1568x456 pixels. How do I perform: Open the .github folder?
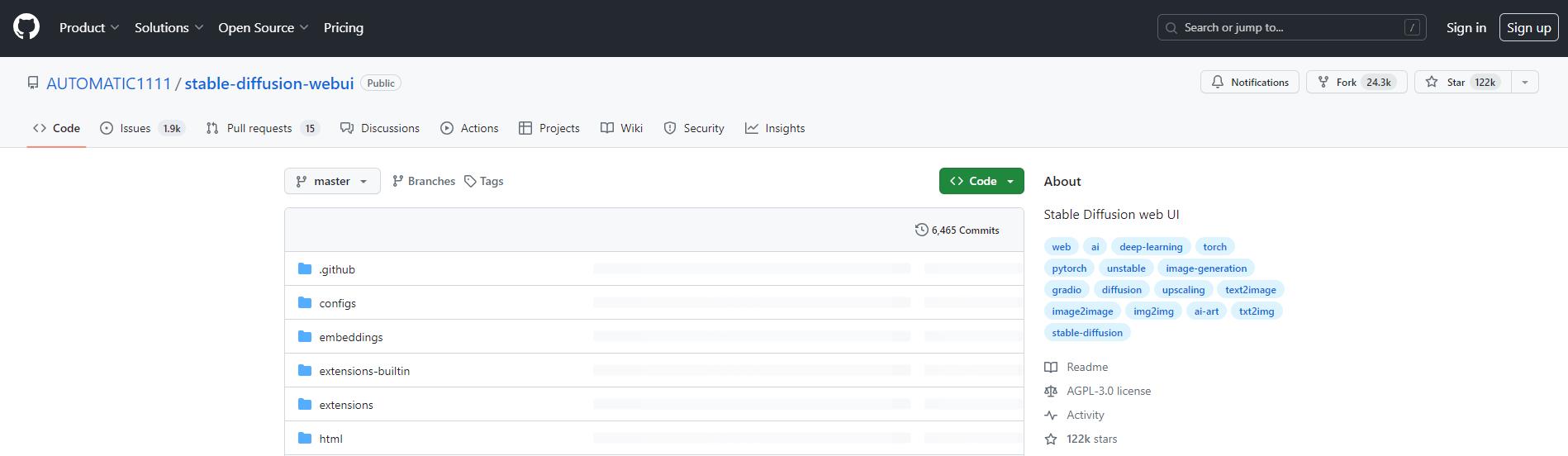pos(337,269)
